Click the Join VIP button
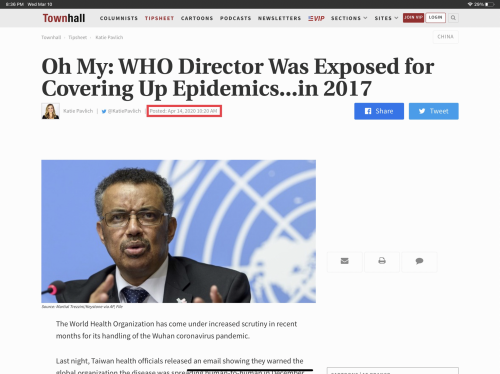 tap(413, 18)
